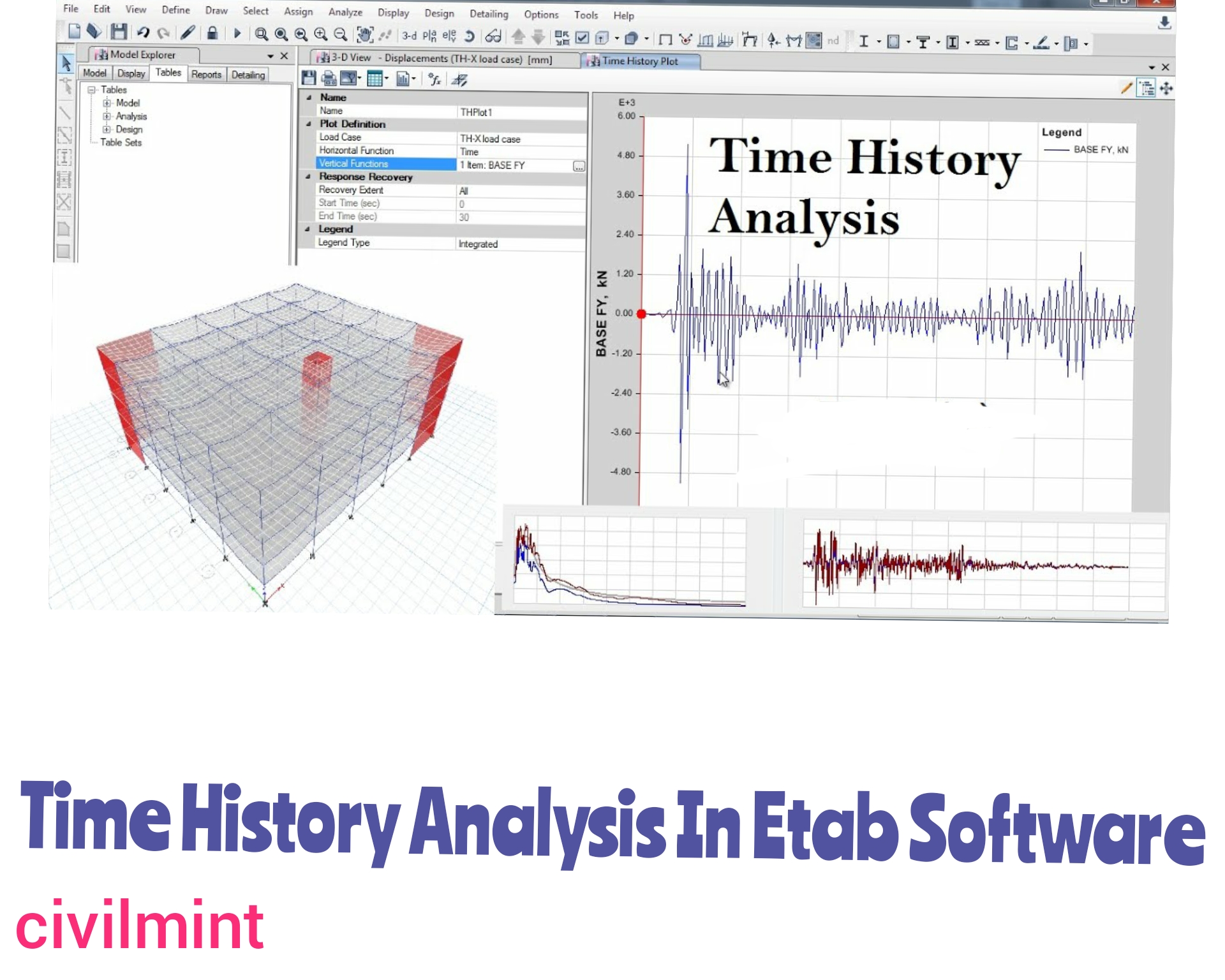Click the Move Down in List arrow
Viewport: 1225px width, 980px height.
pyautogui.click(x=538, y=37)
